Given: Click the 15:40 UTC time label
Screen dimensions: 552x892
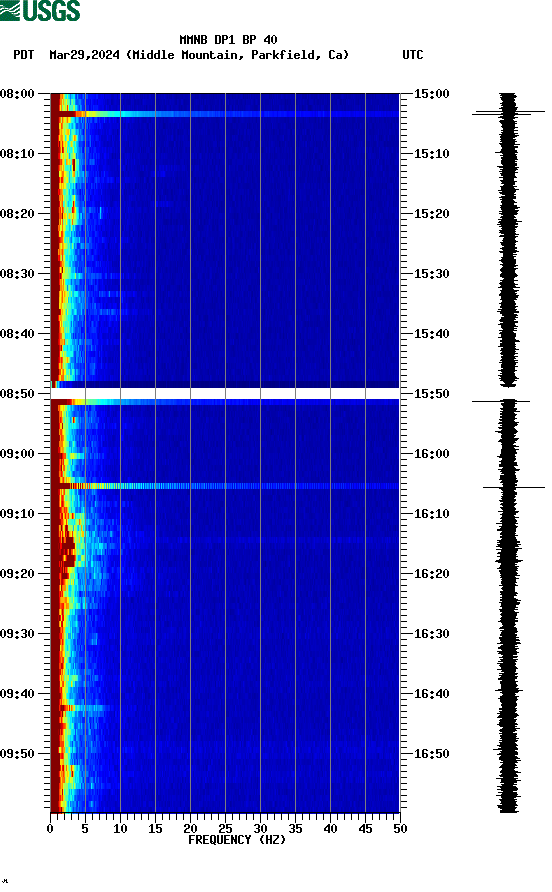Looking at the screenshot, I should [x=431, y=334].
